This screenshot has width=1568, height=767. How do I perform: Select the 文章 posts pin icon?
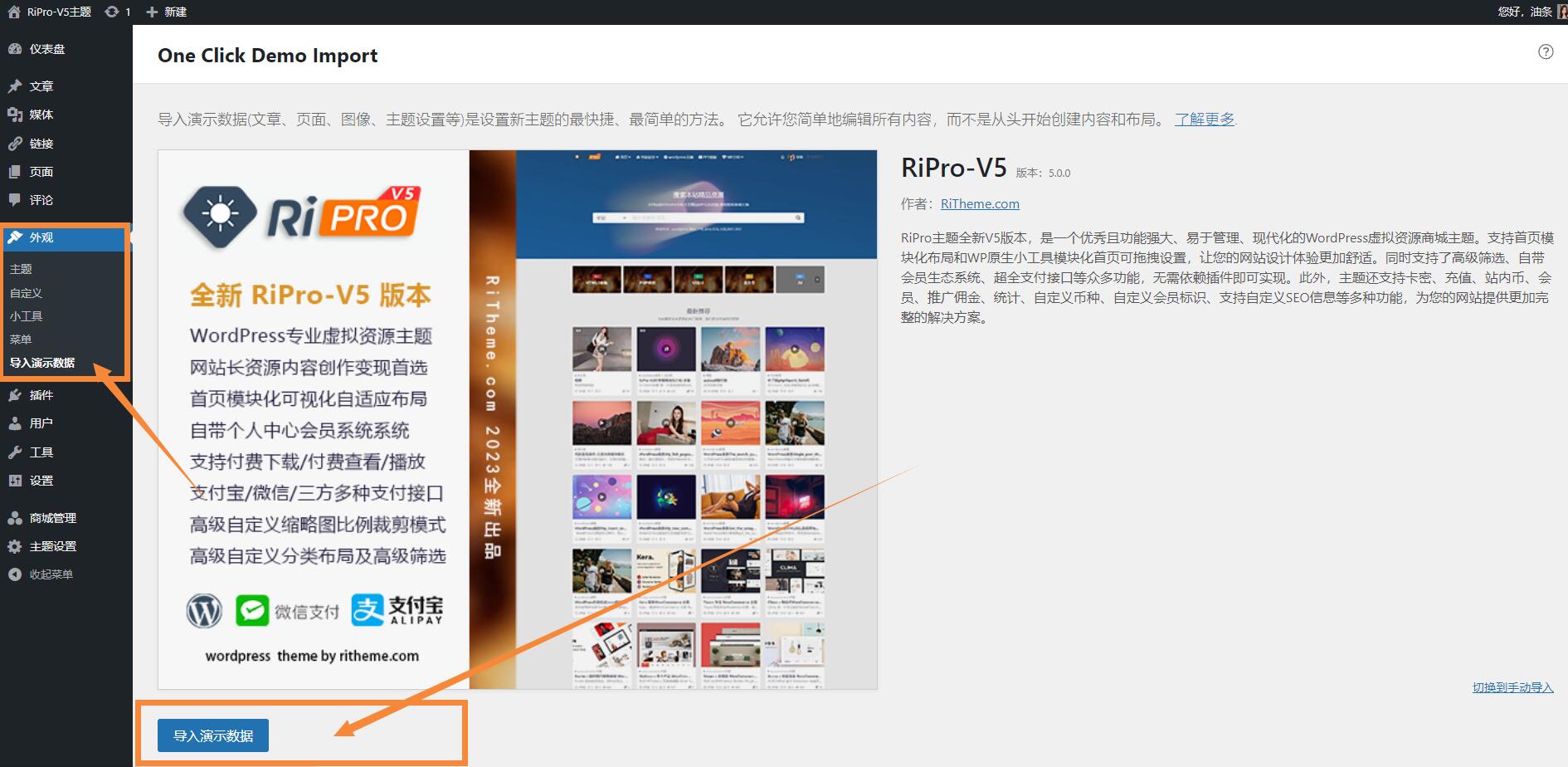[15, 85]
